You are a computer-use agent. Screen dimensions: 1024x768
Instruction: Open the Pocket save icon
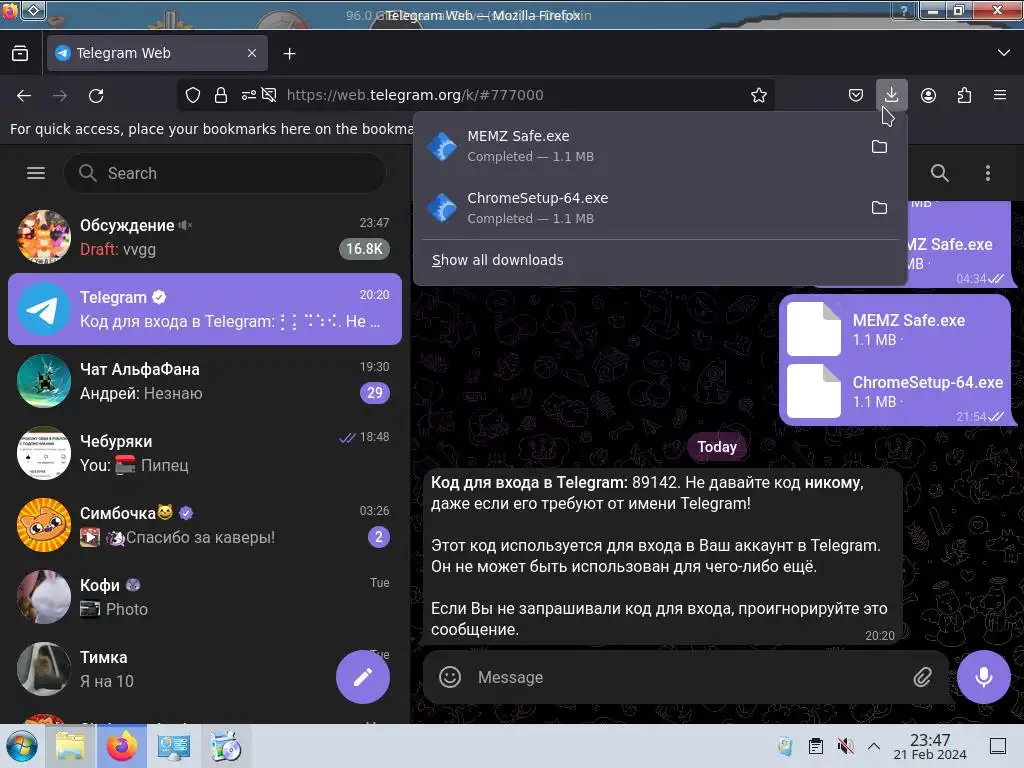856,95
